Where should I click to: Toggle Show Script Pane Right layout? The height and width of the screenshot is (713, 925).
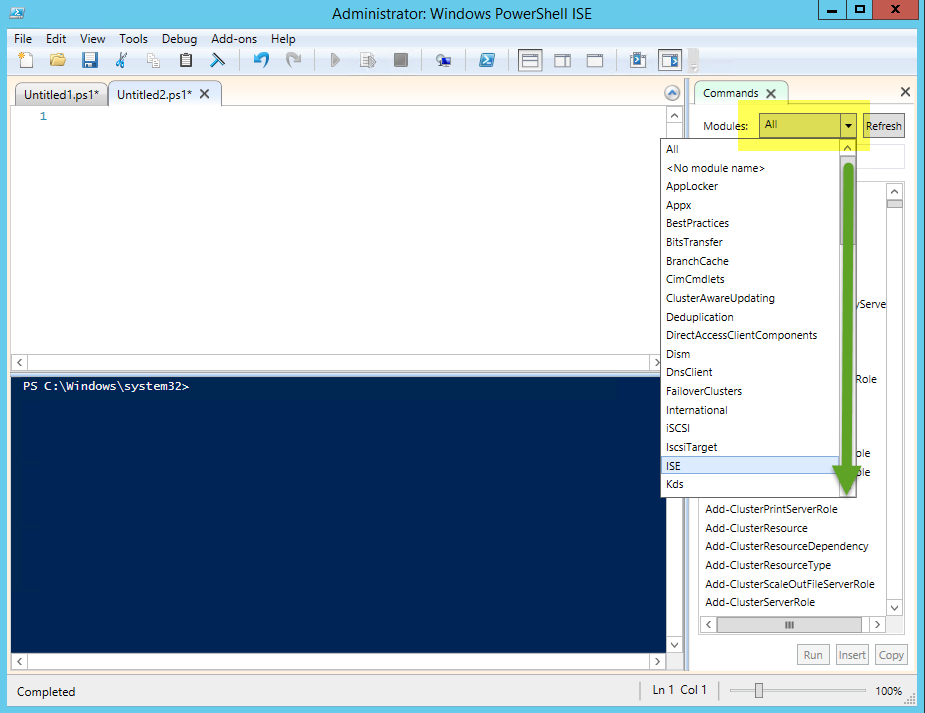[x=562, y=61]
